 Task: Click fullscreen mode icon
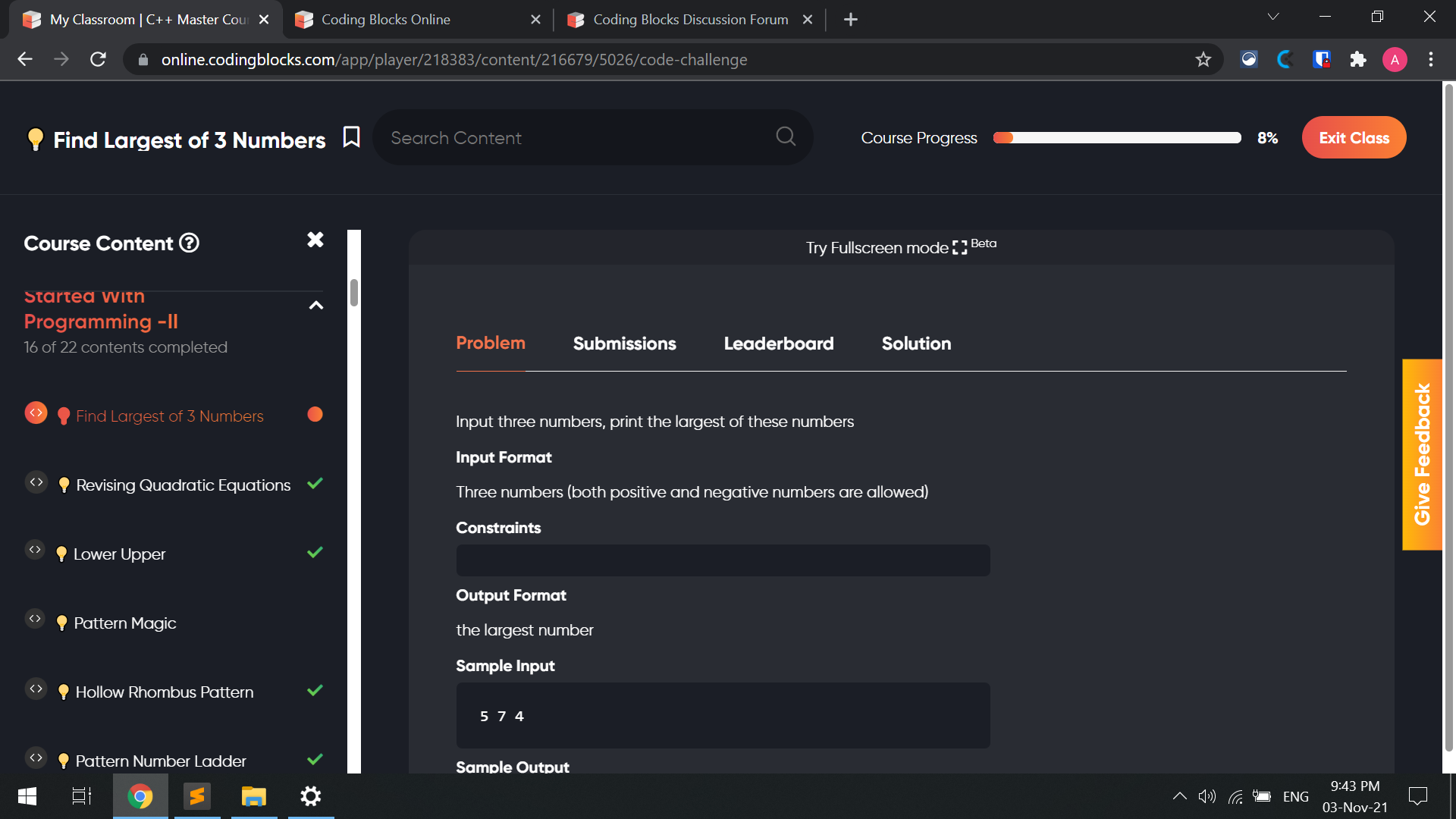coord(959,248)
